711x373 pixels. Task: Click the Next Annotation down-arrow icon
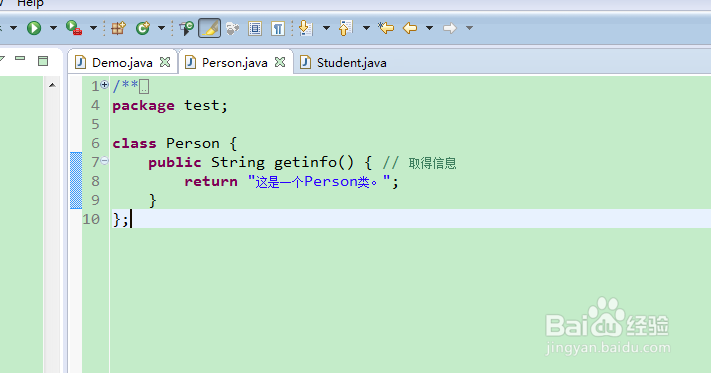[306, 28]
